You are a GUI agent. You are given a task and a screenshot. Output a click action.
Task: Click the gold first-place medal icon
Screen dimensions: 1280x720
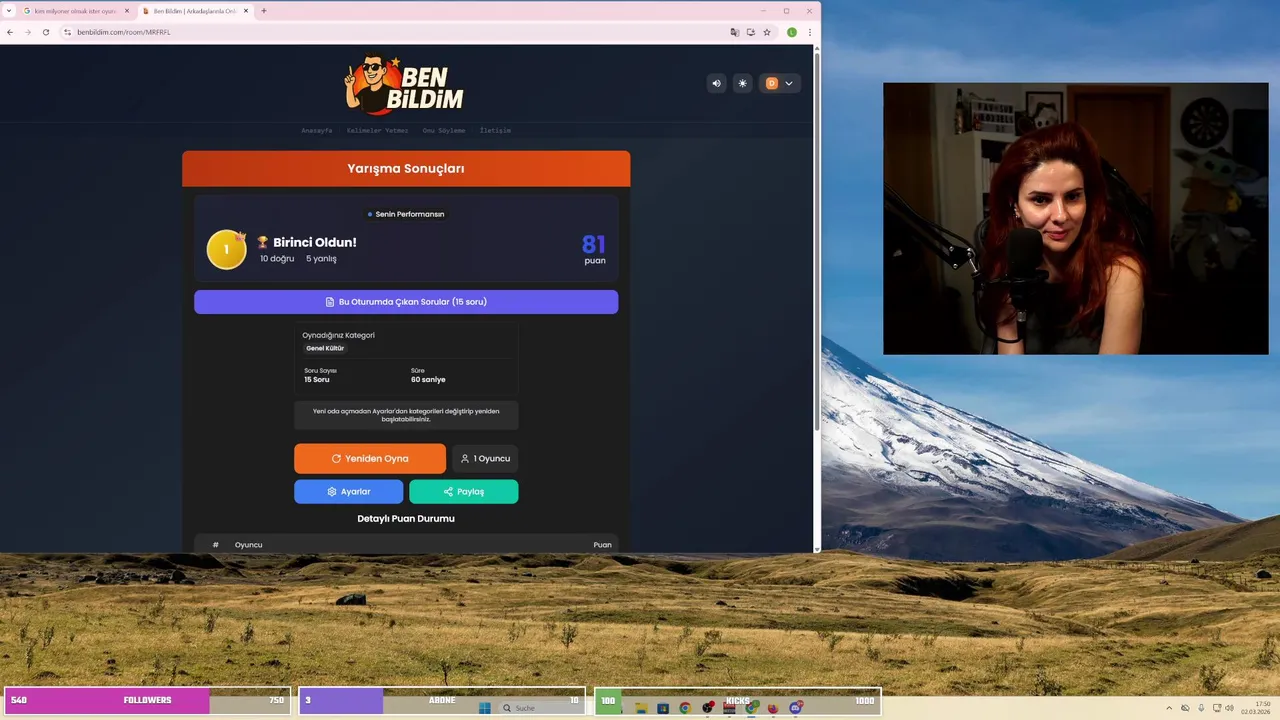coord(226,249)
